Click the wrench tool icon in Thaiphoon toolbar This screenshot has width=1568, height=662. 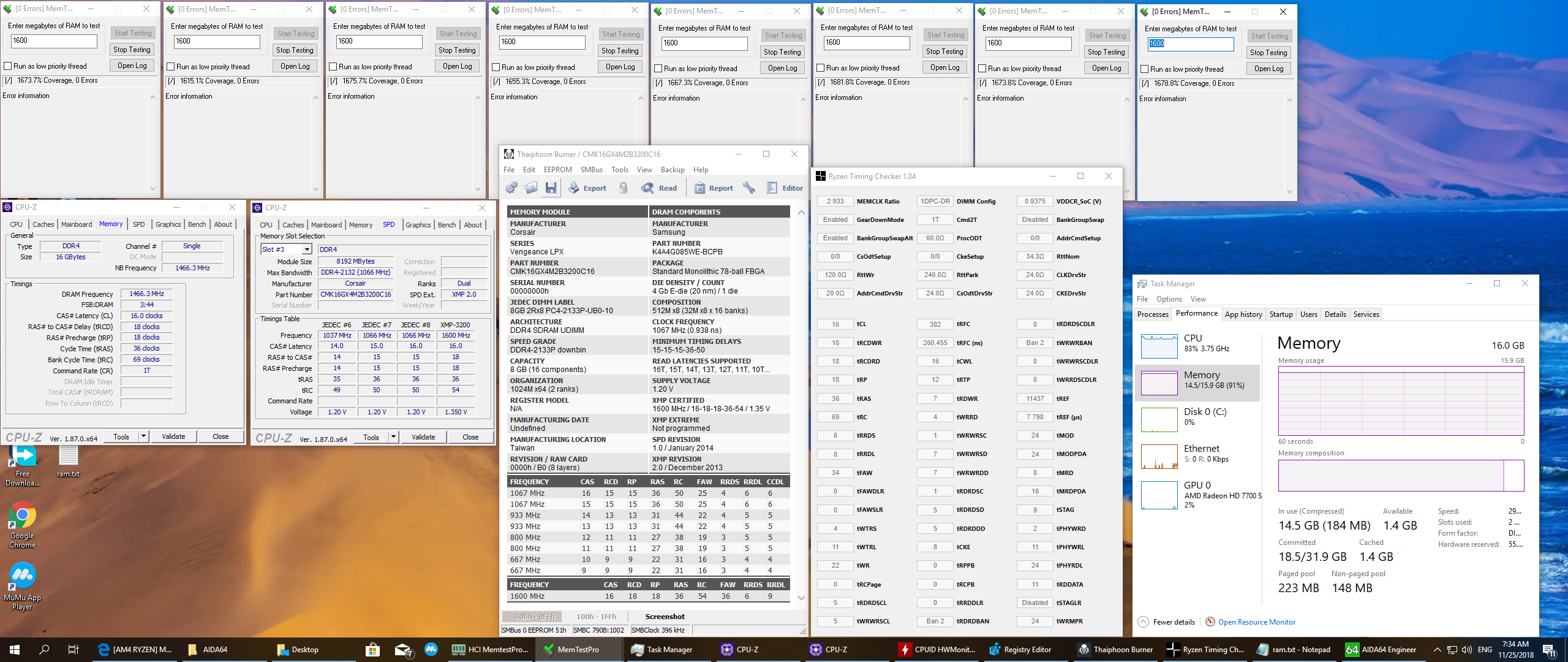(748, 188)
